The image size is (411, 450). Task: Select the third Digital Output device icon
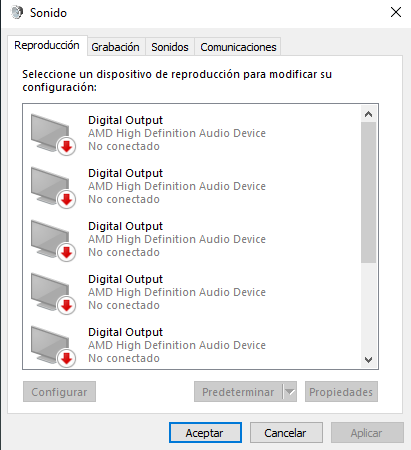pyautogui.click(x=53, y=240)
